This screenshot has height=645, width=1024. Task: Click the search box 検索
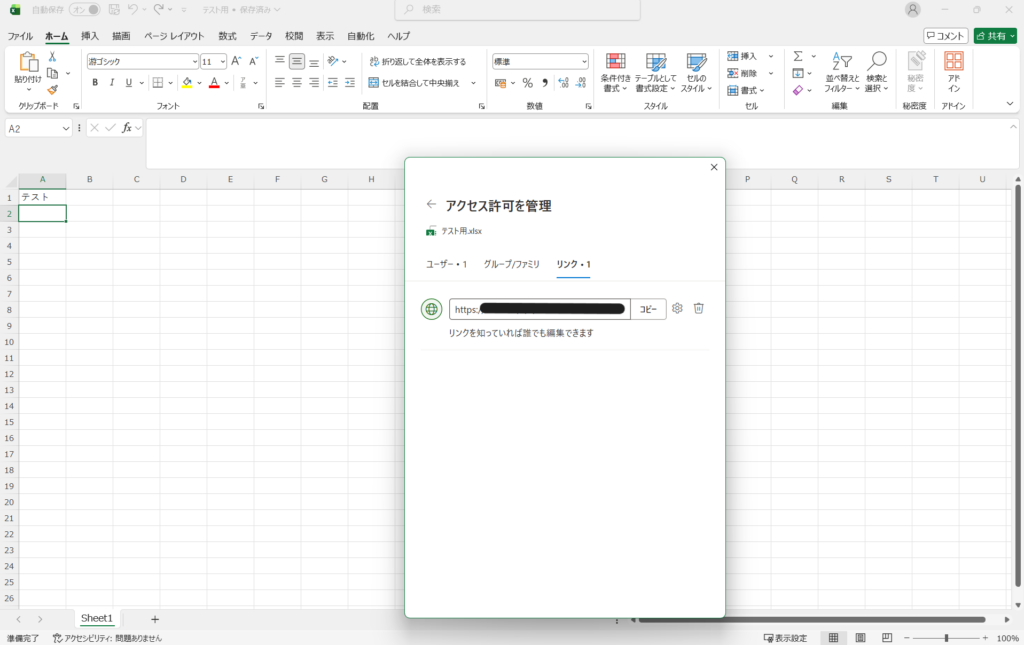tap(517, 10)
